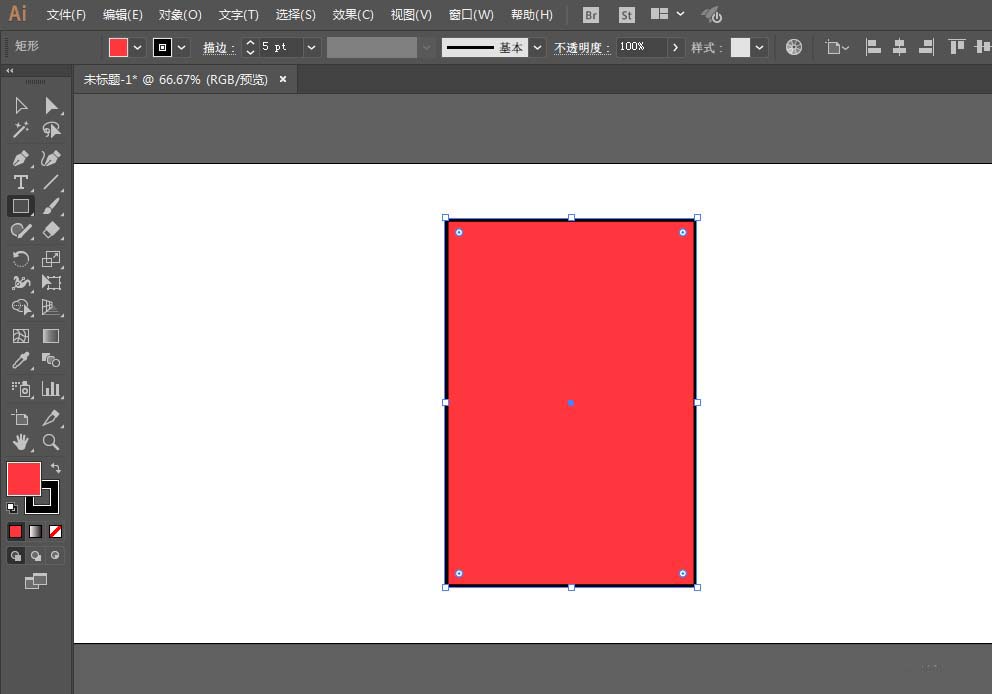992x694 pixels.
Task: Enable Draw Normal mode
Action: [x=16, y=555]
